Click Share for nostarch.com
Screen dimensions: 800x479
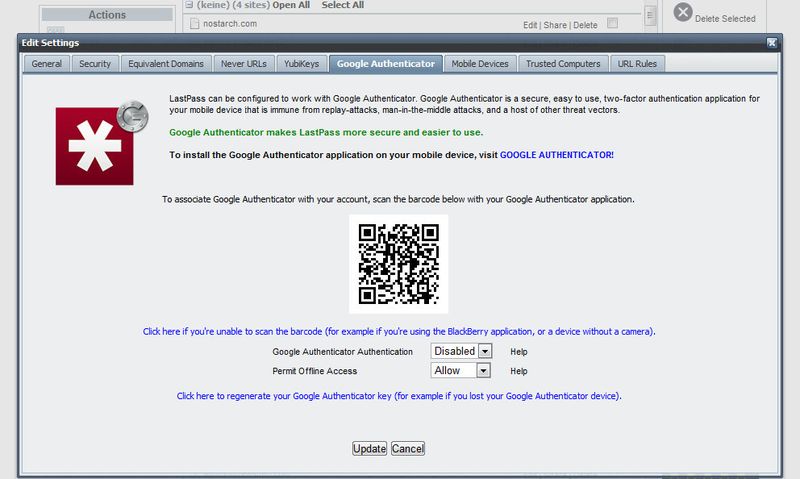555,25
